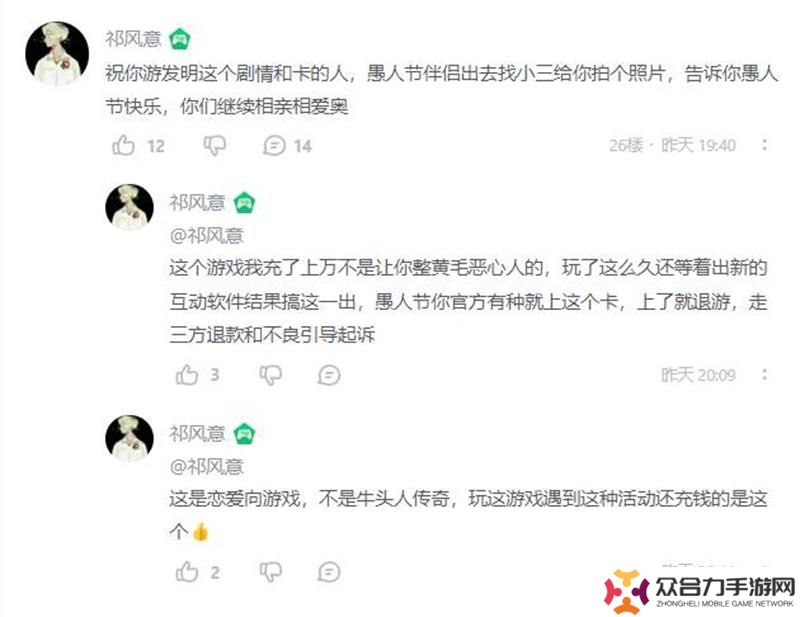Open the top comment's 祁风意 username
The image size is (800, 617).
[134, 39]
